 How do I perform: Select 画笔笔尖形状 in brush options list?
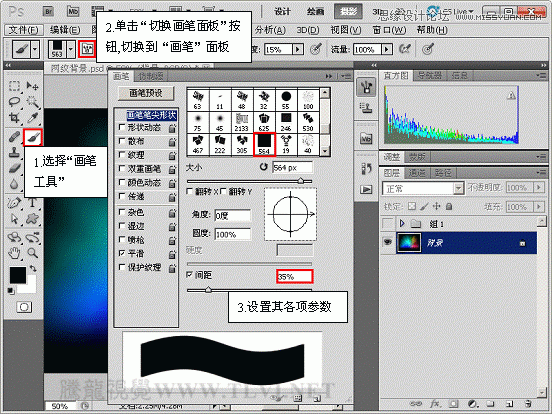(151, 115)
